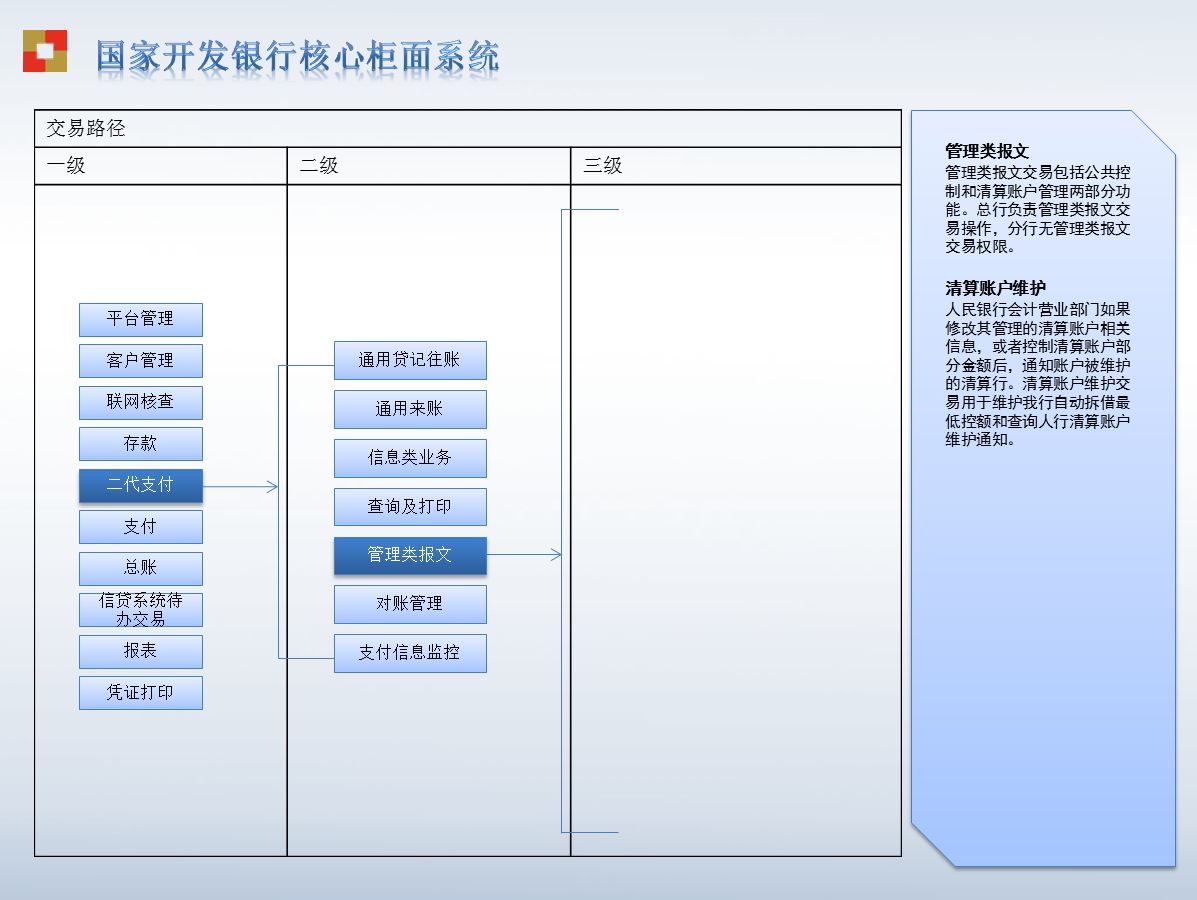Select the 总账 box
Screen dimensions: 1197x900
click(140, 568)
